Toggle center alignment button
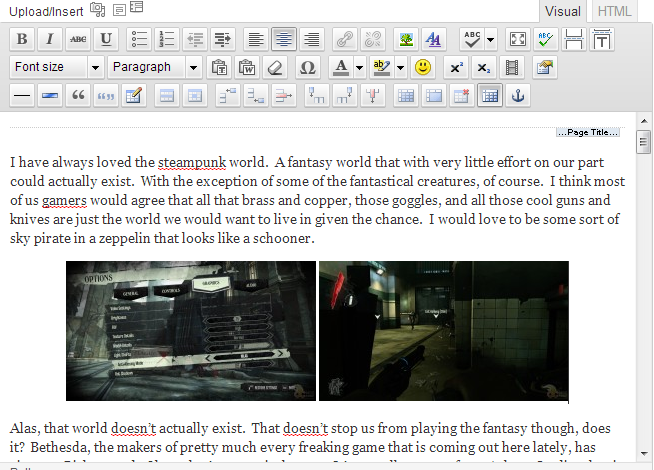Viewport: 654px width, 470px height. [x=284, y=39]
